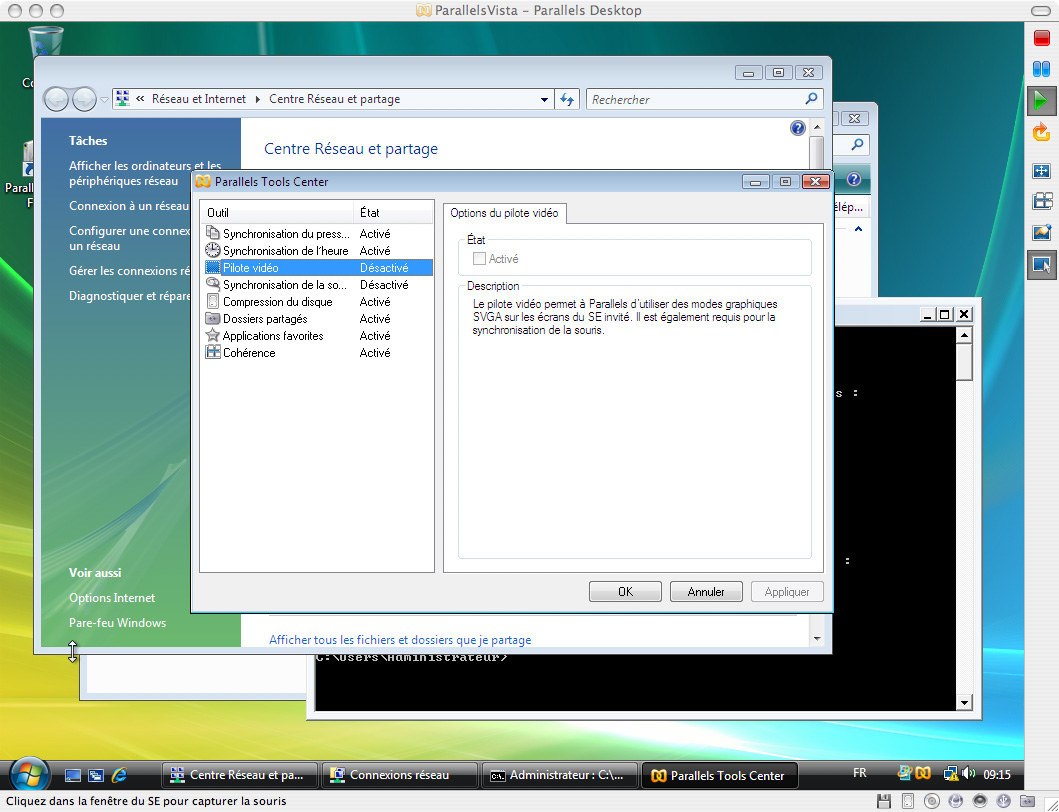1059x812 pixels.
Task: Activate Coherence mode icon in Parallels sidebar
Action: [x=1041, y=201]
